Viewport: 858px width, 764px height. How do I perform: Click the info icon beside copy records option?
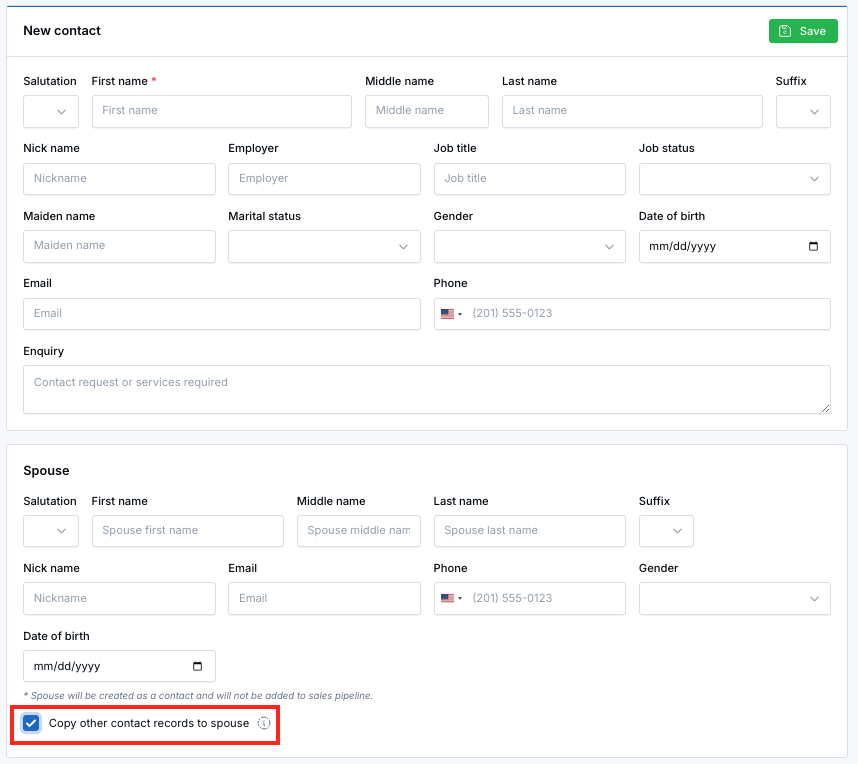coord(264,723)
